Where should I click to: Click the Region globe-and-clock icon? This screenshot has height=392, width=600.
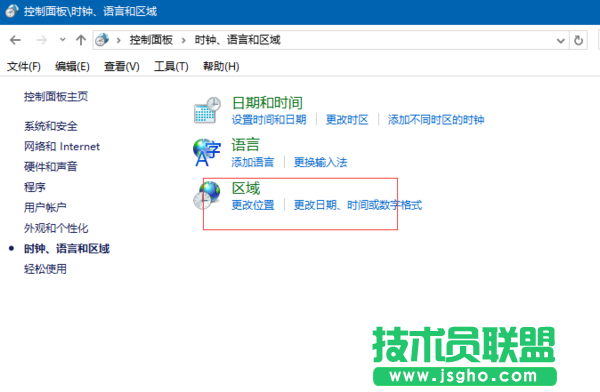pyautogui.click(x=207, y=195)
